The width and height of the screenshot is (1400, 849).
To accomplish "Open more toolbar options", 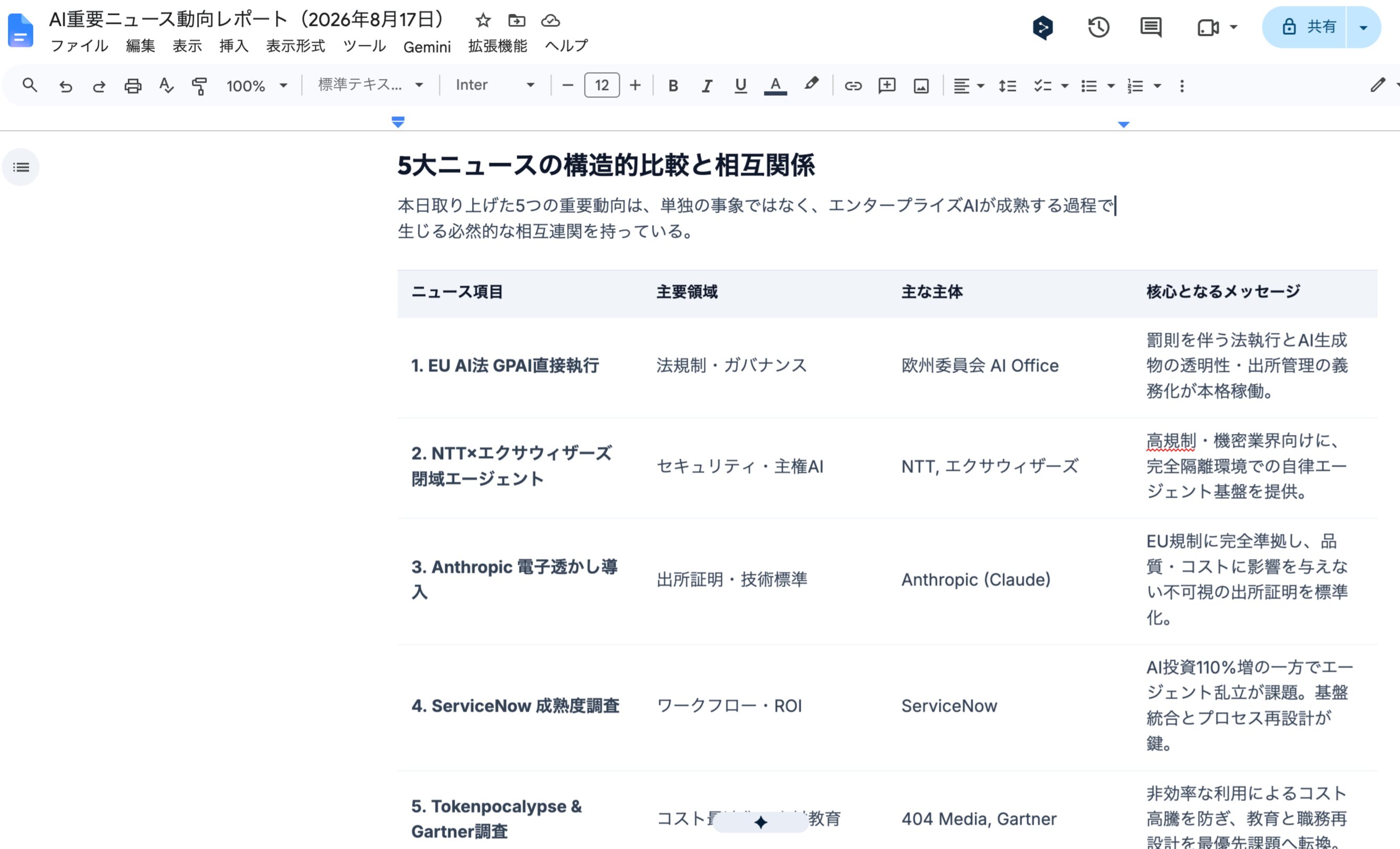I will click(1182, 86).
